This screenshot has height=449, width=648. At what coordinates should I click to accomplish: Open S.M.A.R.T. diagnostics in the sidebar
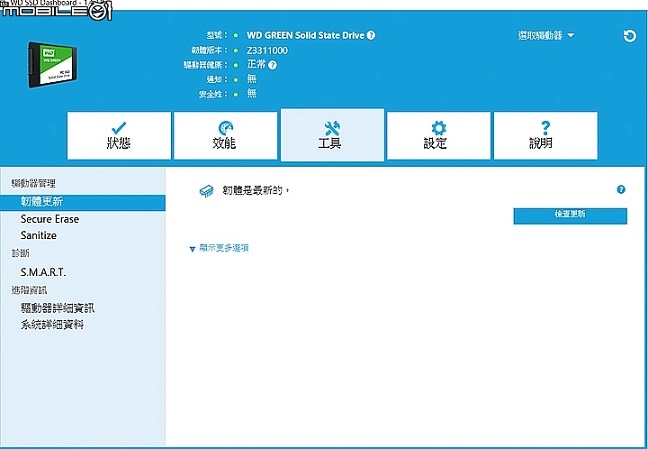click(43, 272)
